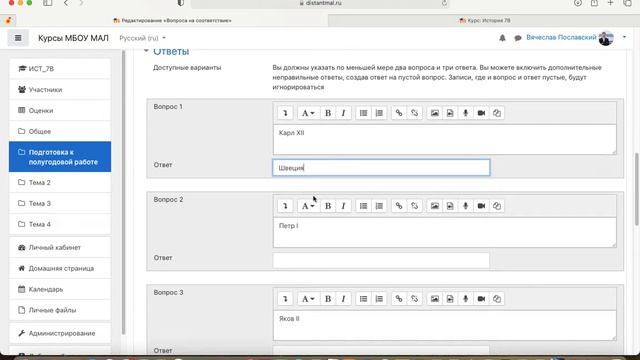Click the user avatar picture
Viewport: 640px width, 360px height.
coord(606,38)
